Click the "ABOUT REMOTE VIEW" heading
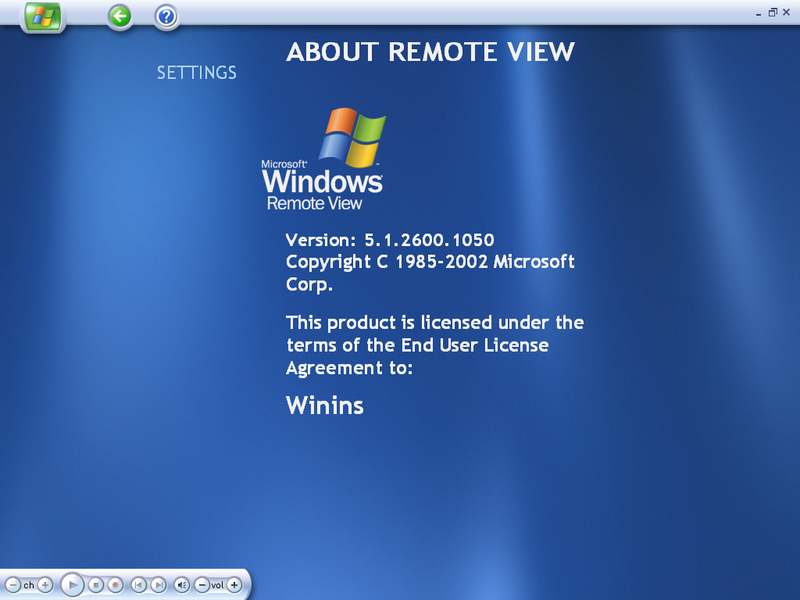Viewport: 800px width, 600px height. tap(430, 52)
